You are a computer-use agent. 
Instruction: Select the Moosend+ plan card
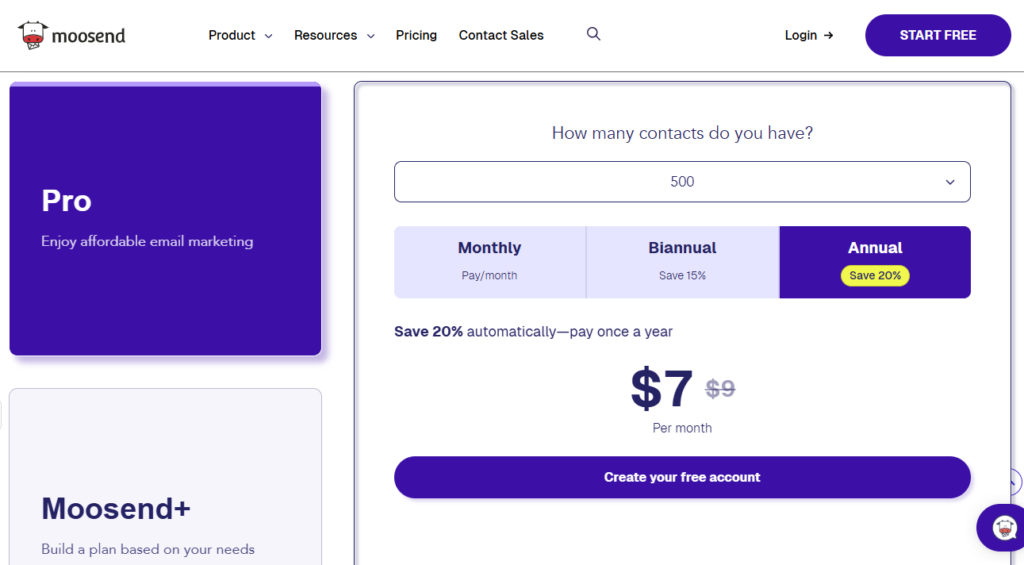pyautogui.click(x=165, y=477)
